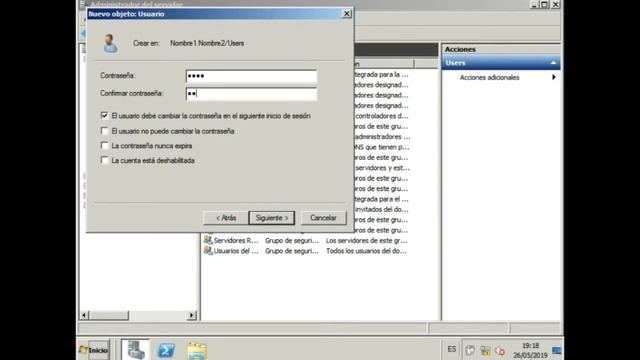The width and height of the screenshot is (640, 360).
Task: Click the Servidores R... group icon
Action: [208, 240]
